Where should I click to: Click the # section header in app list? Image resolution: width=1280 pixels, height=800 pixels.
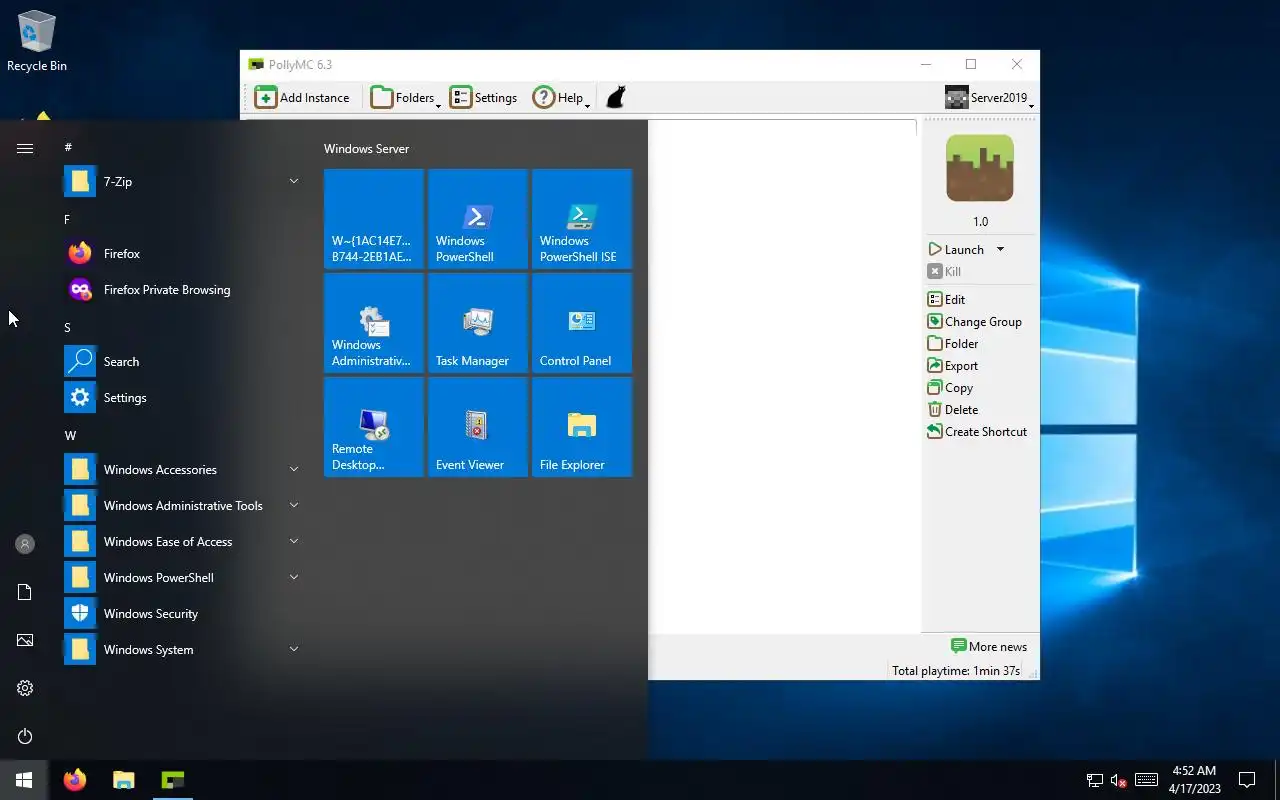pyautogui.click(x=68, y=147)
